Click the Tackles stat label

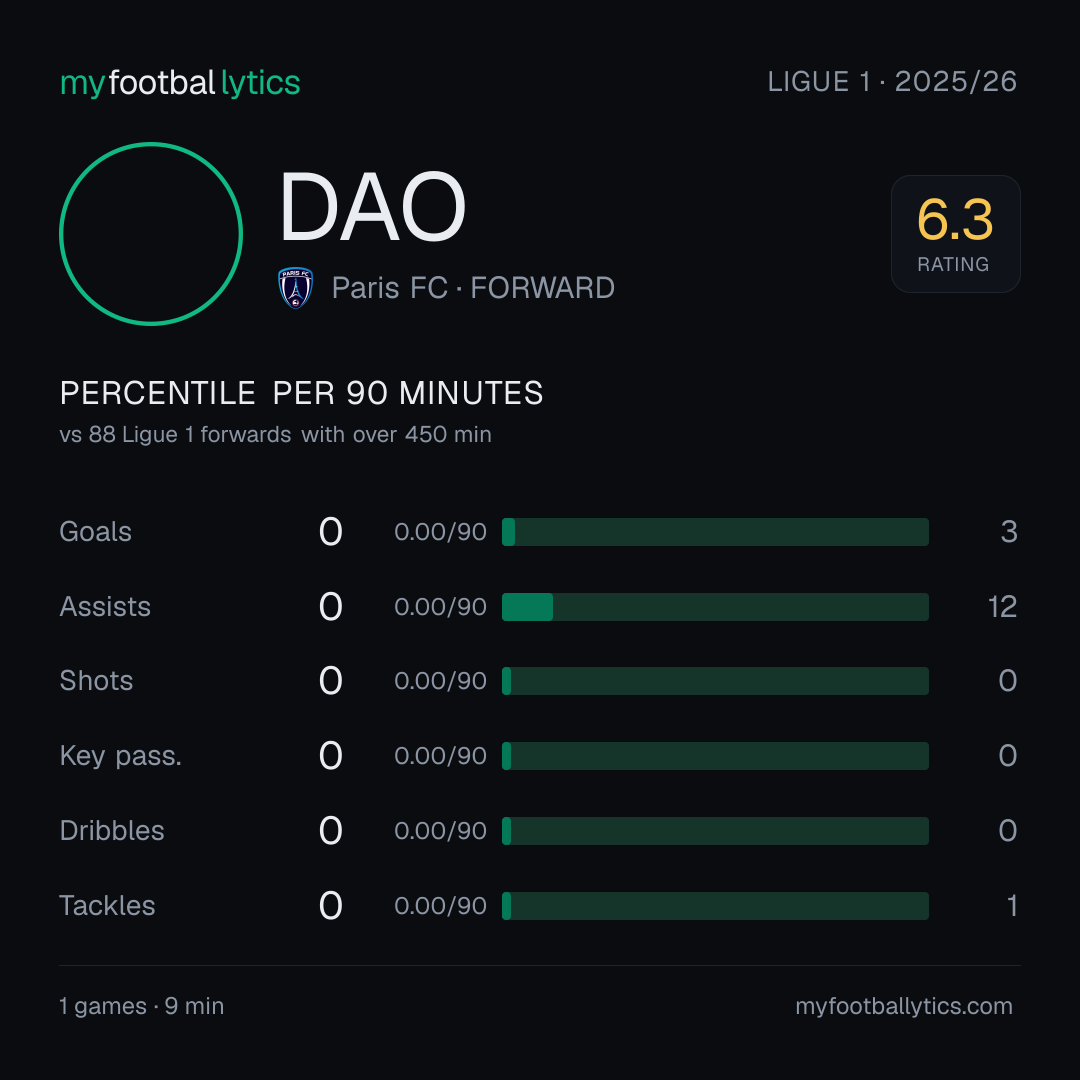pos(107,906)
